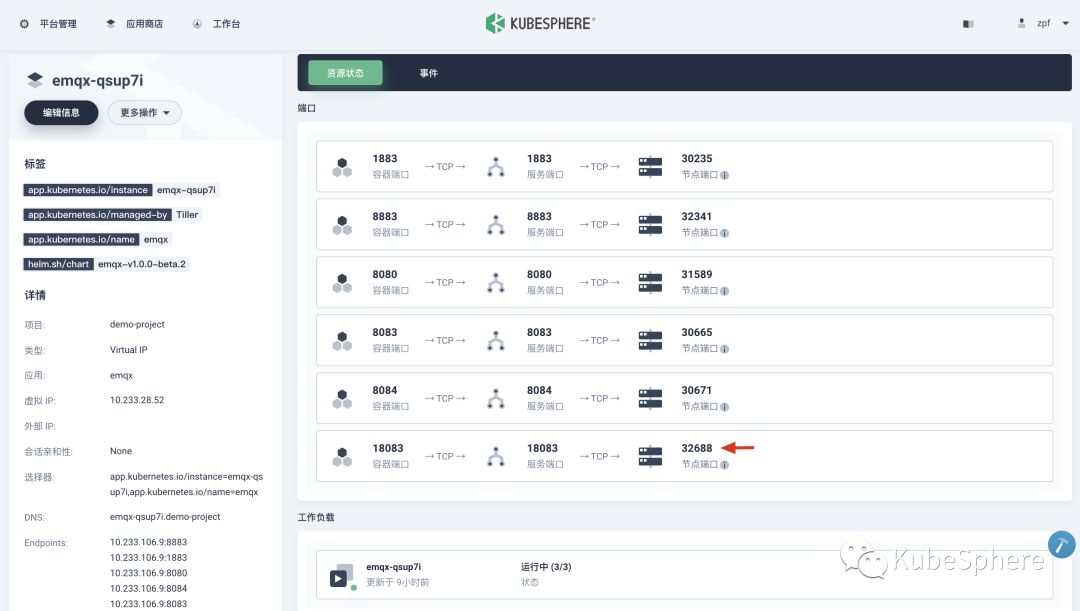Click node server icon beside 32341
Viewport: 1080px width, 611px height.
click(650, 225)
